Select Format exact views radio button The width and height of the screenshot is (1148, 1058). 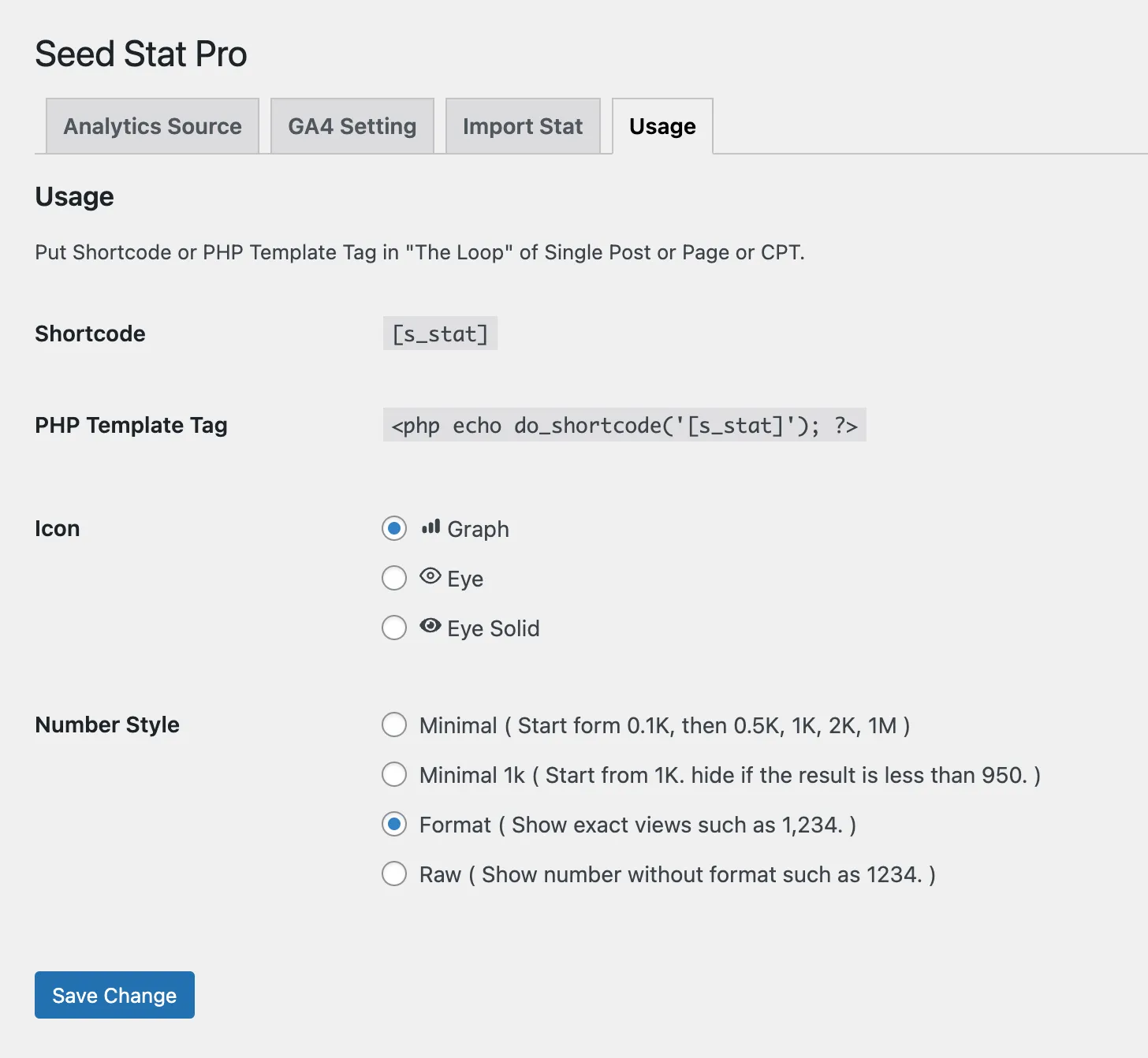394,824
